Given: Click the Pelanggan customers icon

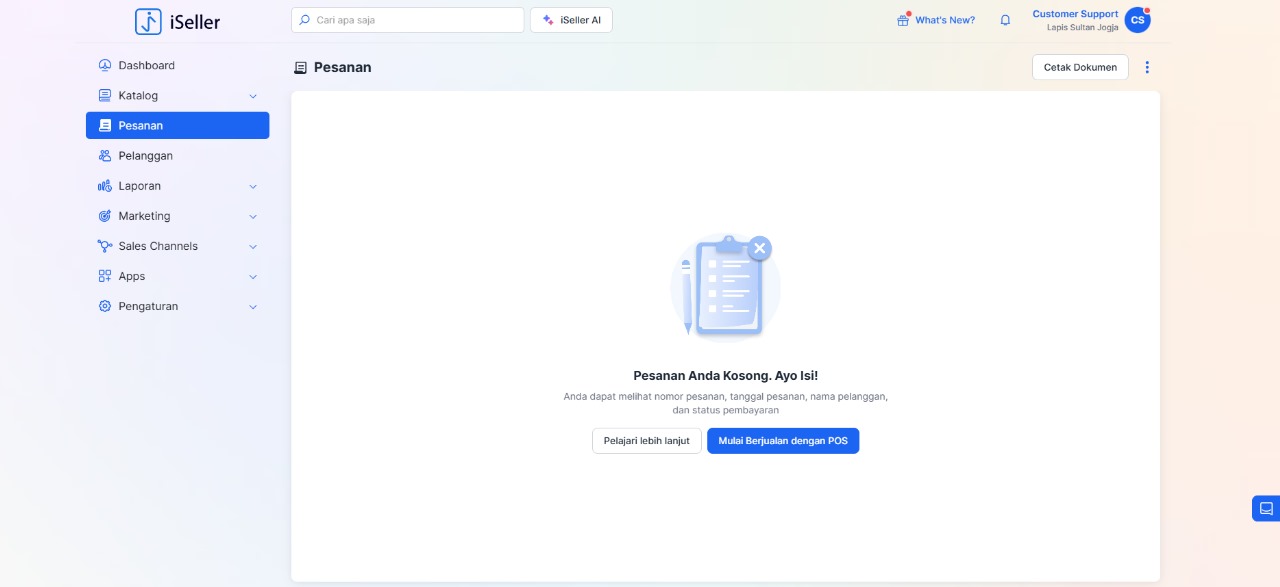Looking at the screenshot, I should 105,156.
